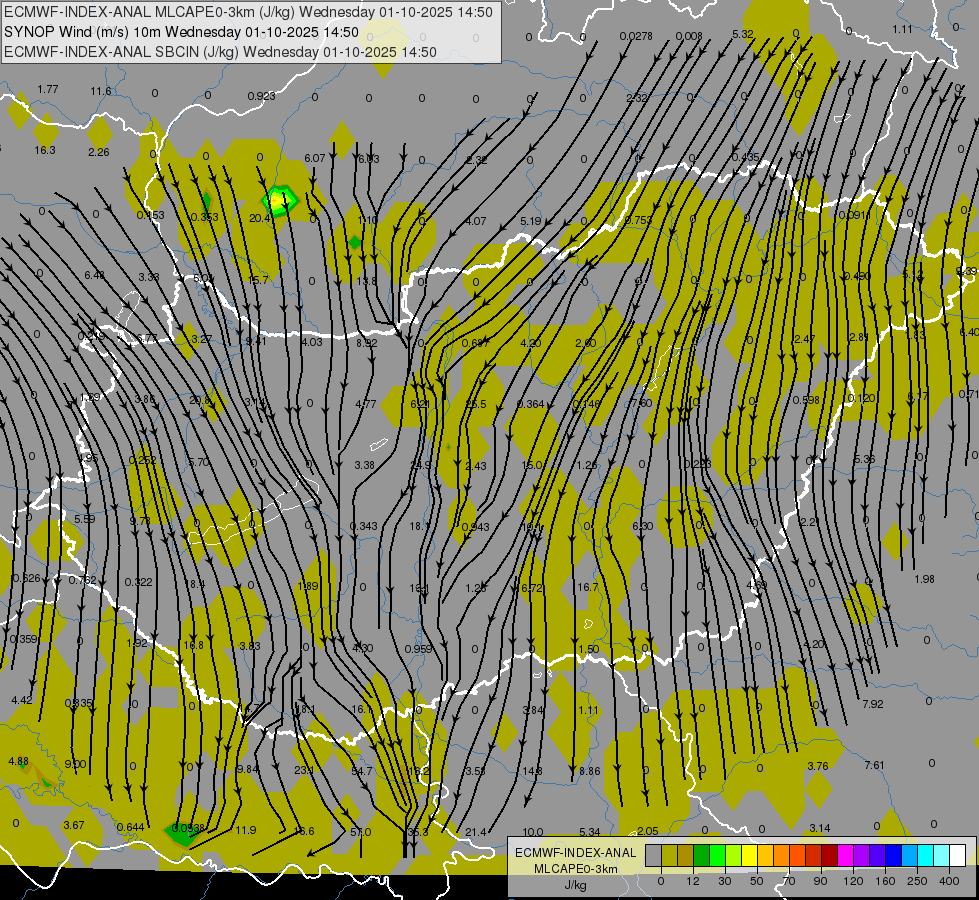
Task: Click the map value 5.32
Action: [x=742, y=34]
